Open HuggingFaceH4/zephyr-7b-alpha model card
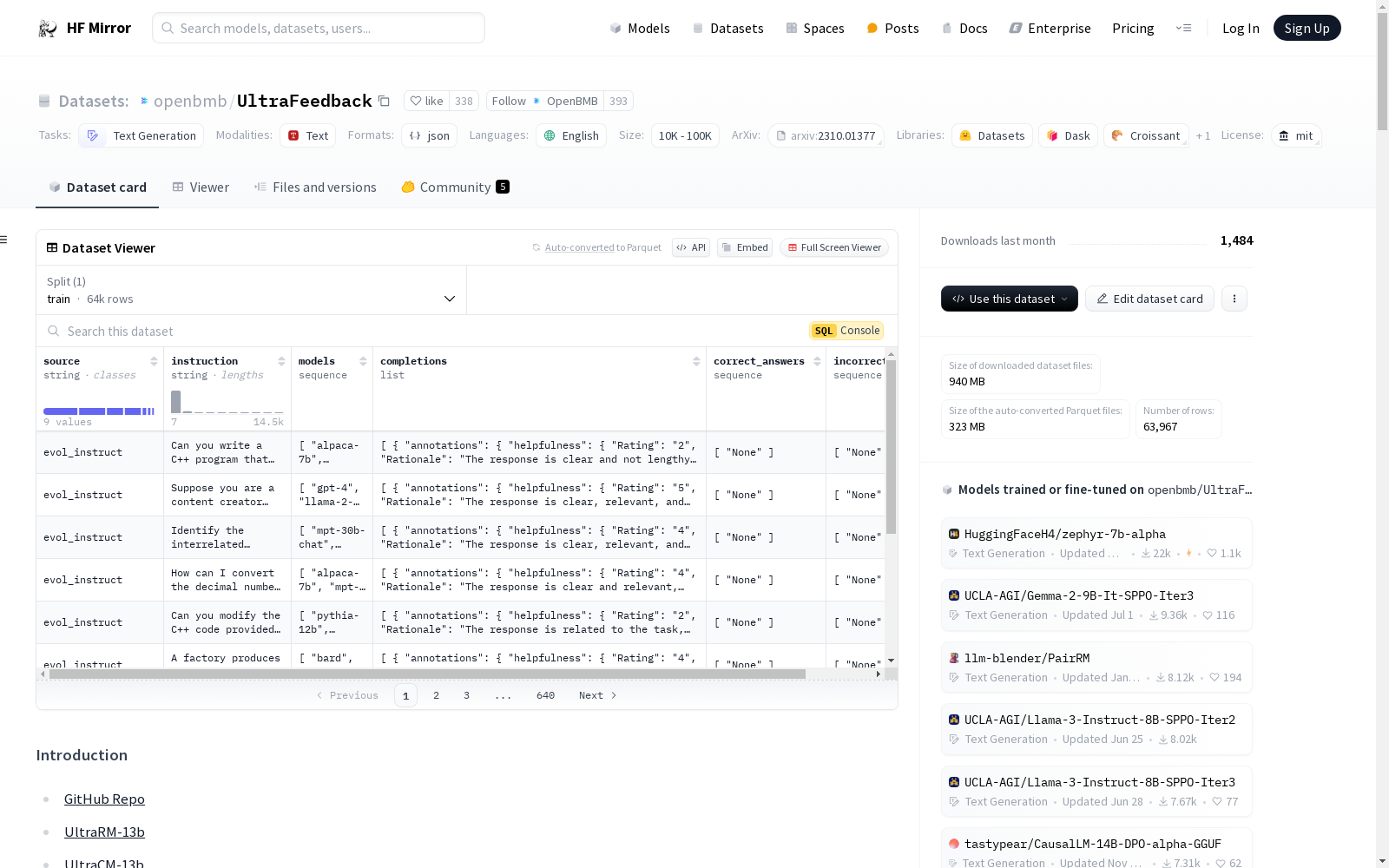The height and width of the screenshot is (868, 1389). pyautogui.click(x=1096, y=543)
